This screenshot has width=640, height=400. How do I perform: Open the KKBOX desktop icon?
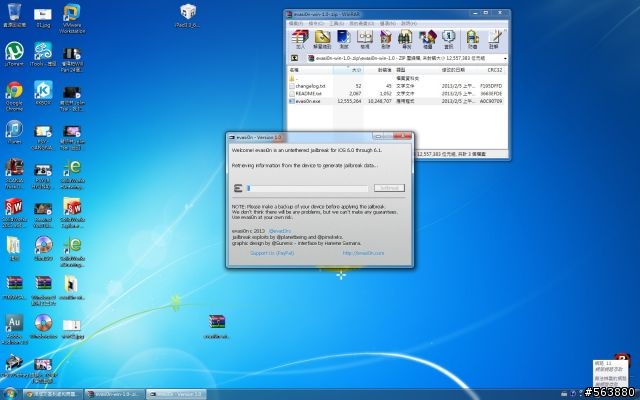pyautogui.click(x=43, y=93)
